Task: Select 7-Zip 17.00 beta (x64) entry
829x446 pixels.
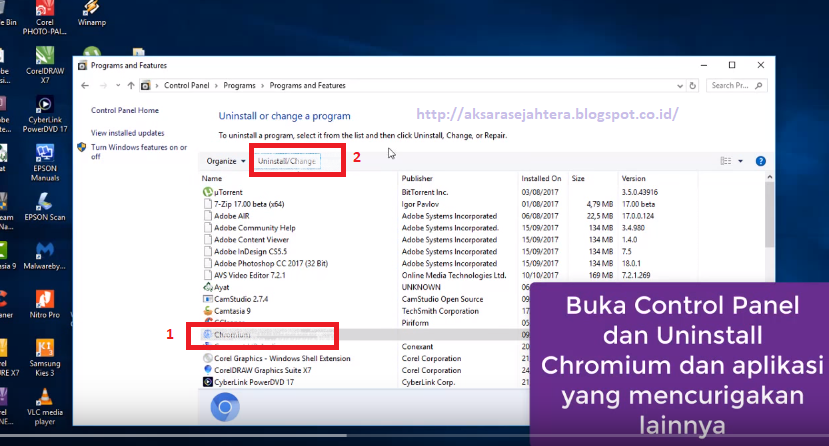Action: click(244, 204)
